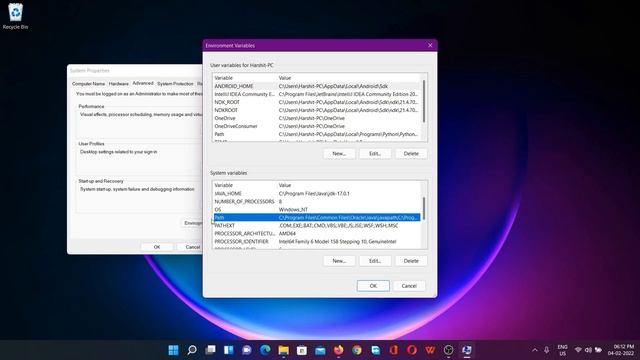Viewport: 640px width, 360px height.
Task: Select the ANDROID_HOME user variable
Action: 317,86
